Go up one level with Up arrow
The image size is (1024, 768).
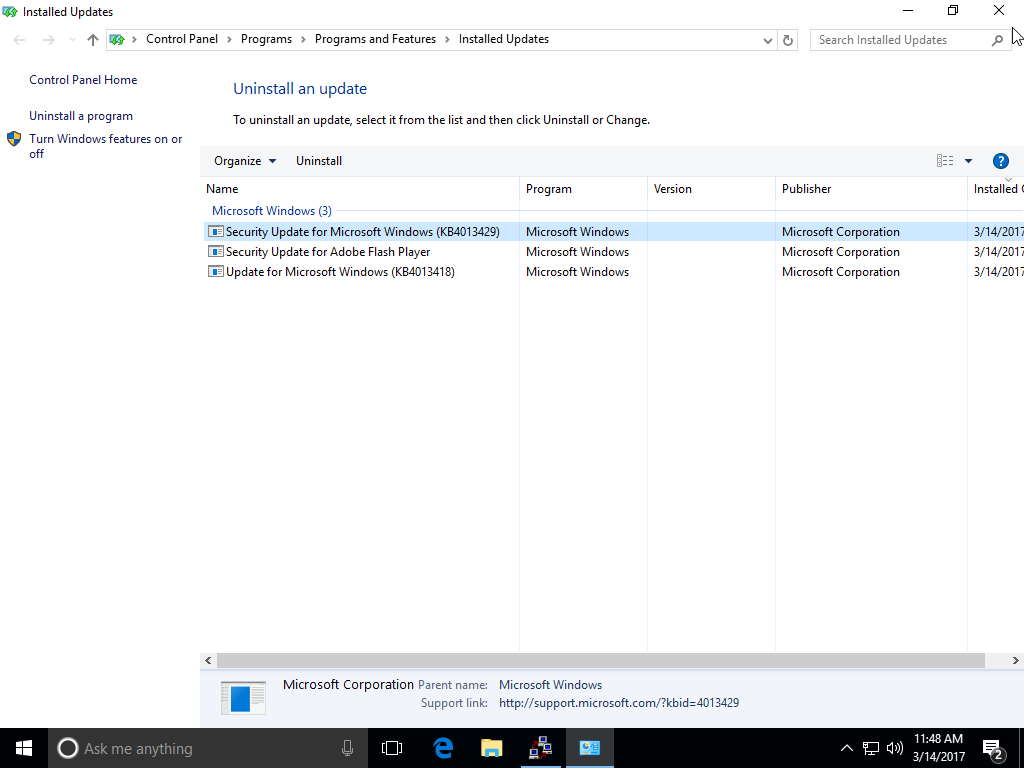click(x=93, y=40)
